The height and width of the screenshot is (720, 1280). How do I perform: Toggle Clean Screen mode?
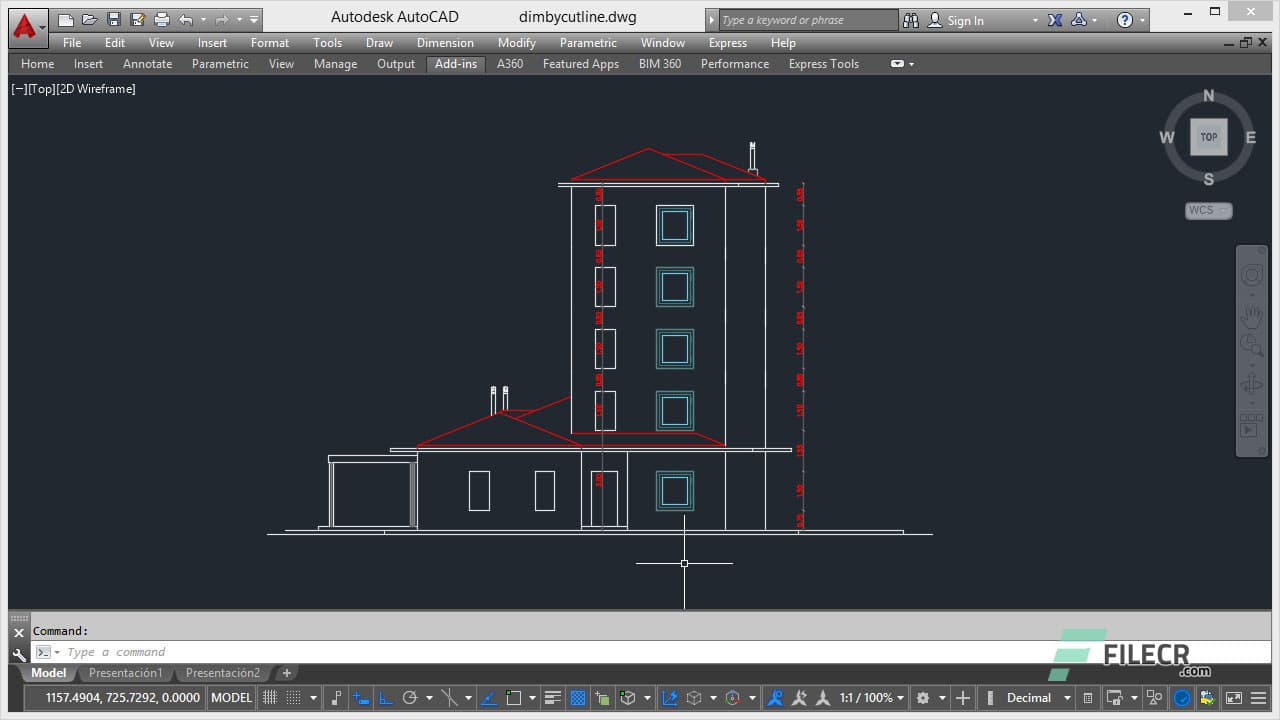[x=1233, y=697]
